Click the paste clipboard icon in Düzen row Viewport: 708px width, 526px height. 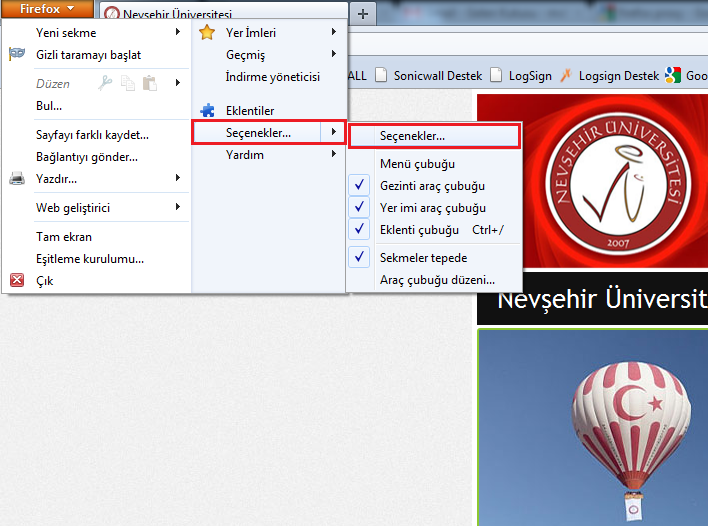point(149,83)
